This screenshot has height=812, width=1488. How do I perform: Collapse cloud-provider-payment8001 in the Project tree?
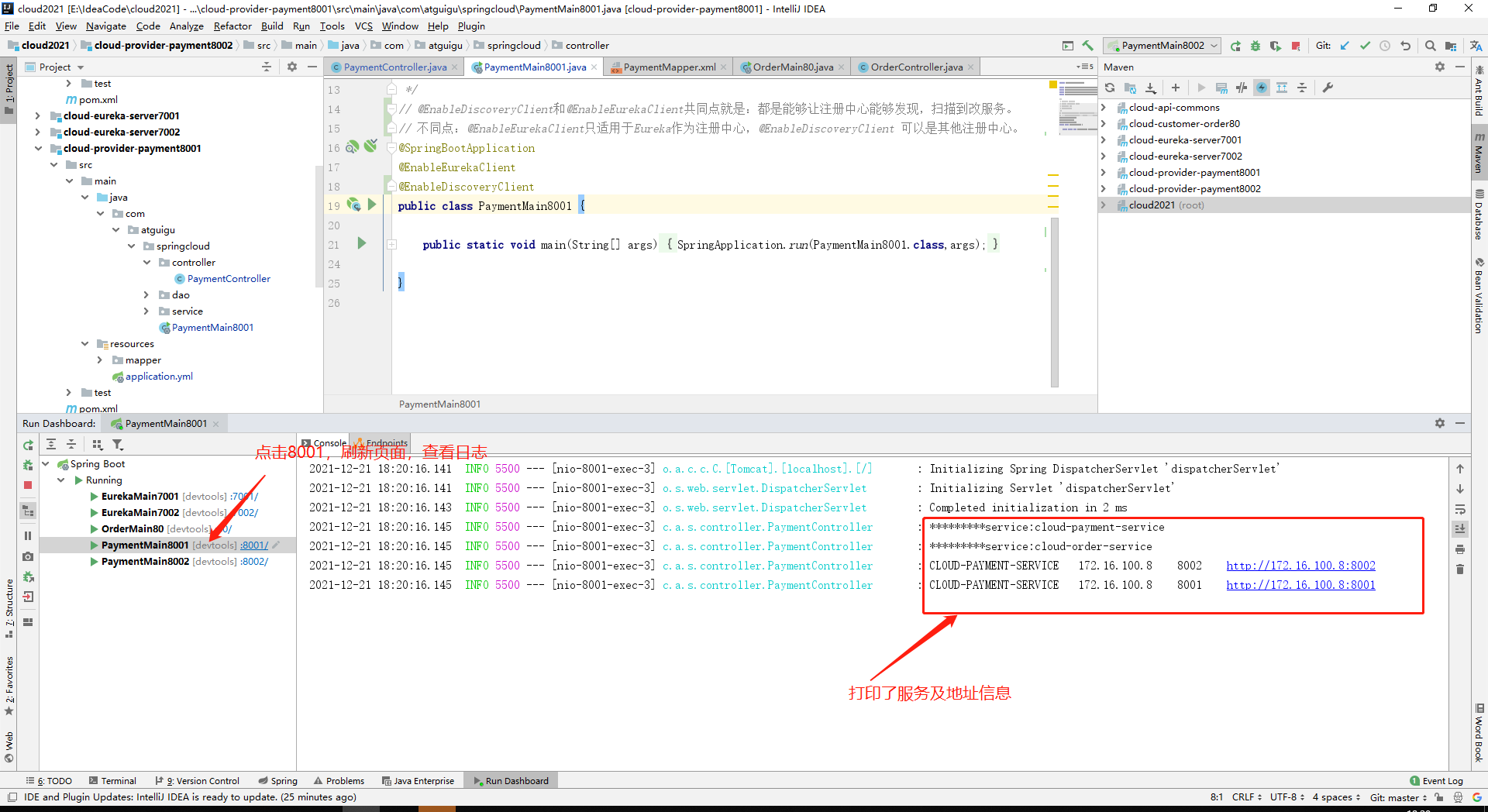click(x=37, y=149)
